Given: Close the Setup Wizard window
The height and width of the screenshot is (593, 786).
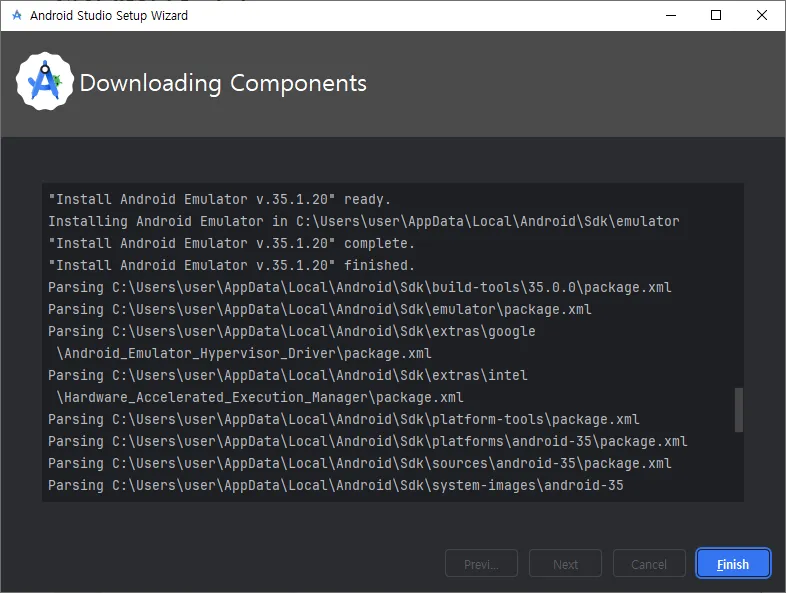Looking at the screenshot, I should 761,16.
